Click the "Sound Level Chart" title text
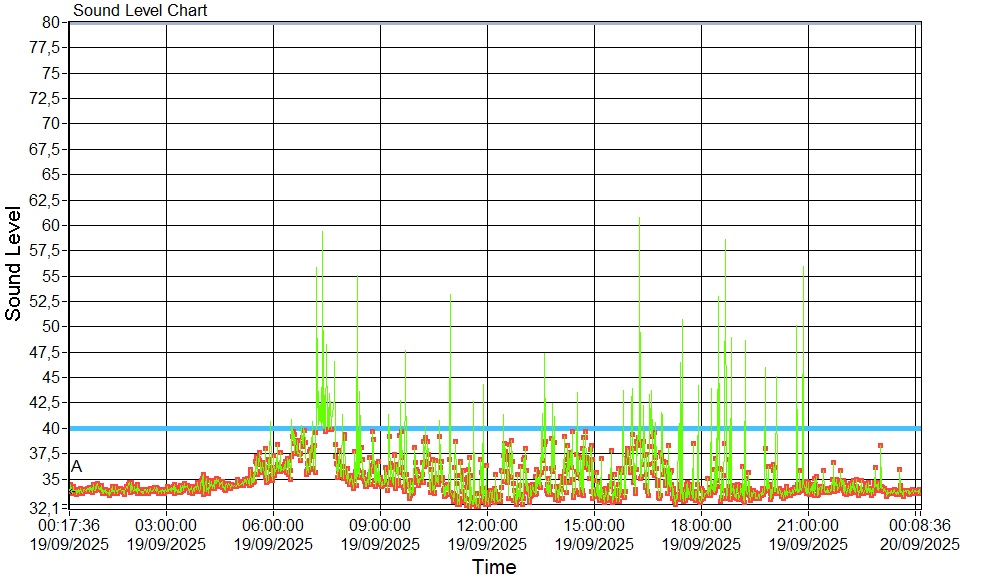 click(140, 11)
